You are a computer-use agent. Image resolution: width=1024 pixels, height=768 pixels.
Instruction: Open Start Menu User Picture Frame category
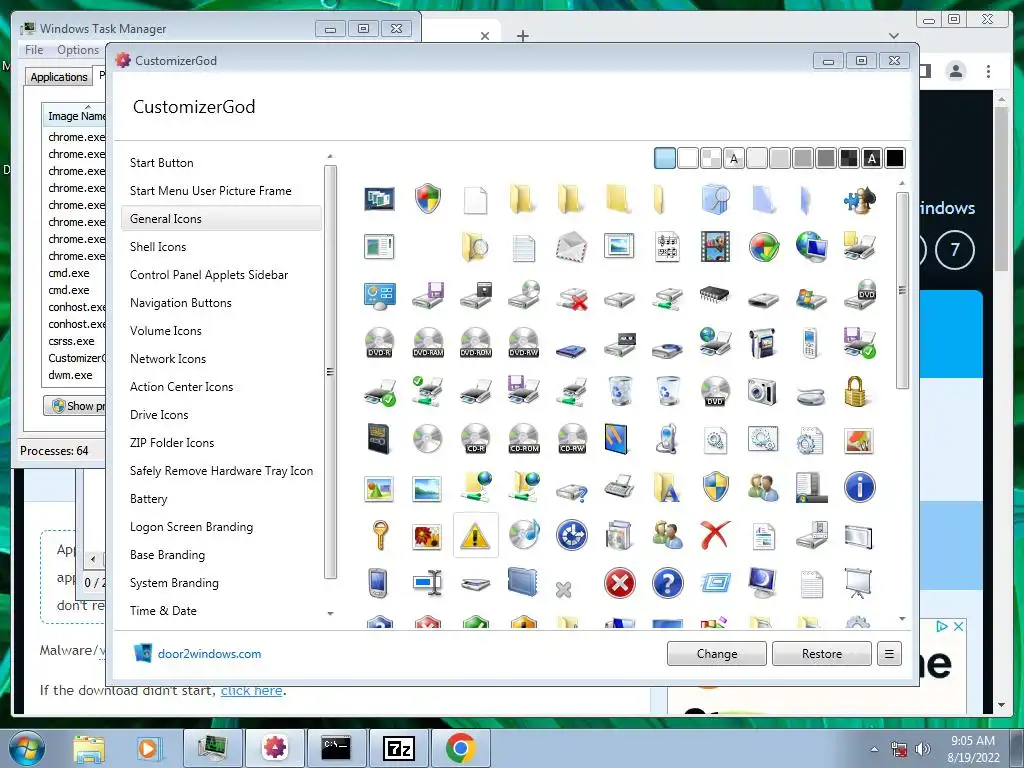tap(210, 191)
